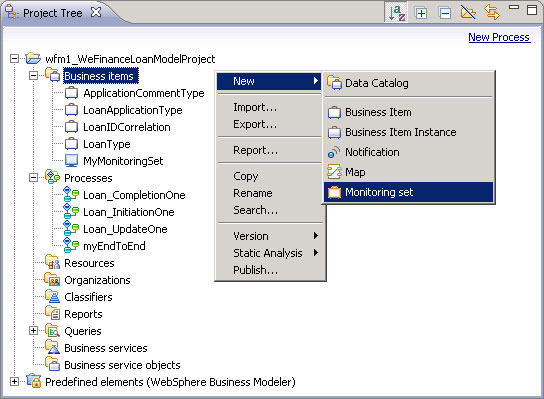Screen dimensions: 544x399
Task: Click the Business items folder icon
Action: point(52,75)
